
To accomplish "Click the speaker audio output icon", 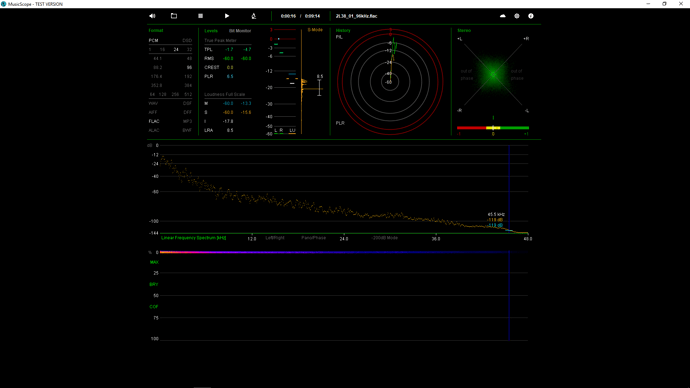I will [x=152, y=16].
